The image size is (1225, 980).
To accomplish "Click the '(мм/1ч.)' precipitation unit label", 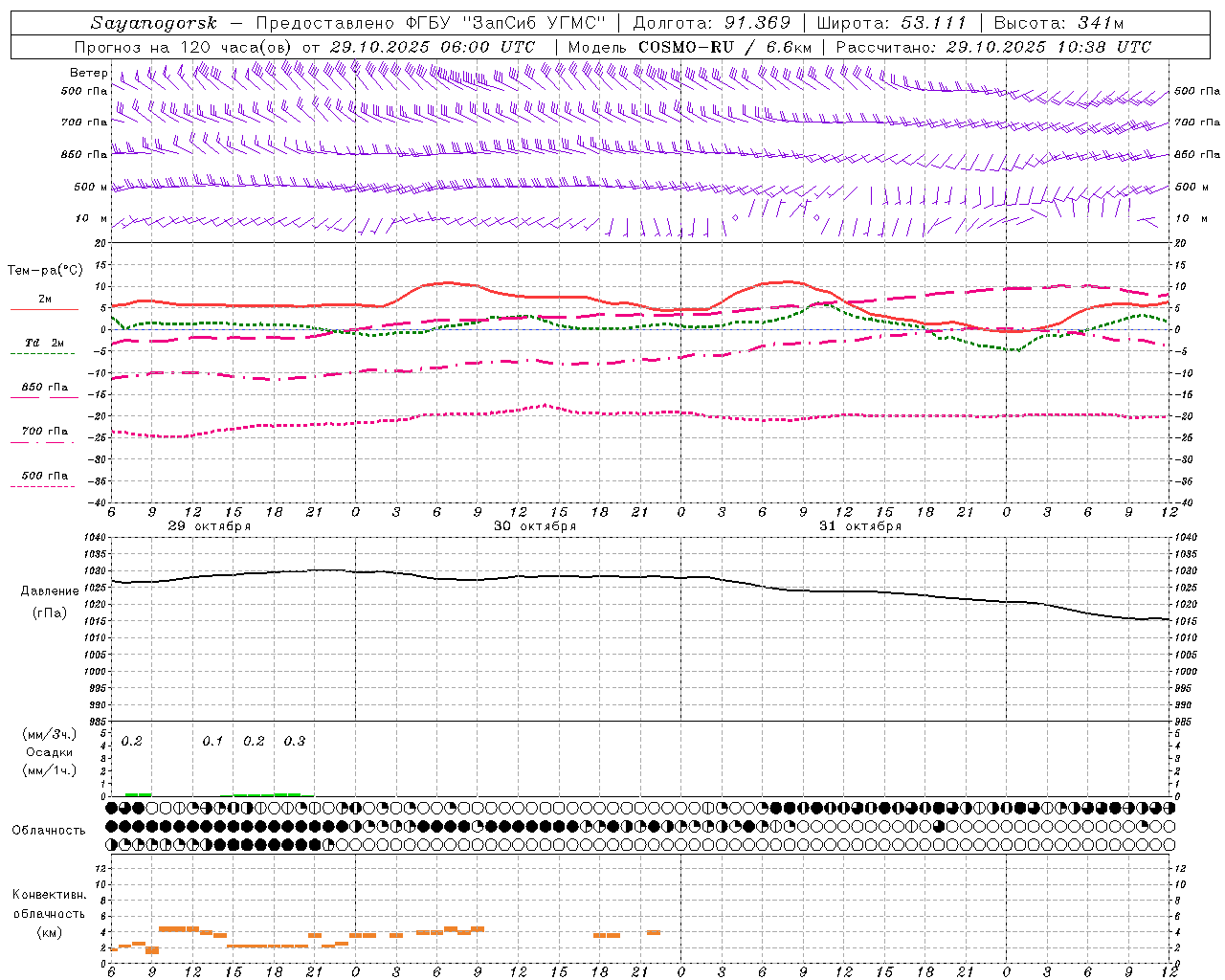I will tap(50, 770).
